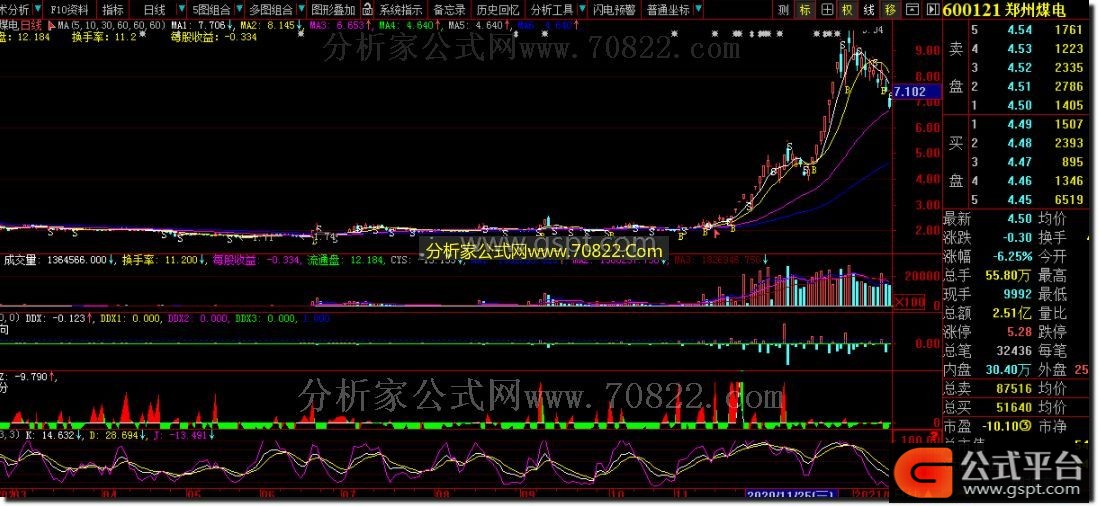Expand dropdown arrow beside 术分析
Viewport: 1099px width, 506px height.
point(40,9)
